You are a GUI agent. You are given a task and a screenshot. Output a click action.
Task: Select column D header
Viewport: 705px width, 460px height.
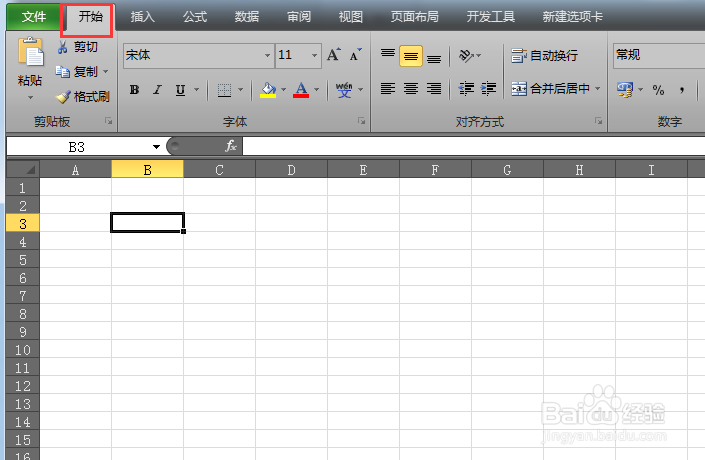(x=291, y=170)
